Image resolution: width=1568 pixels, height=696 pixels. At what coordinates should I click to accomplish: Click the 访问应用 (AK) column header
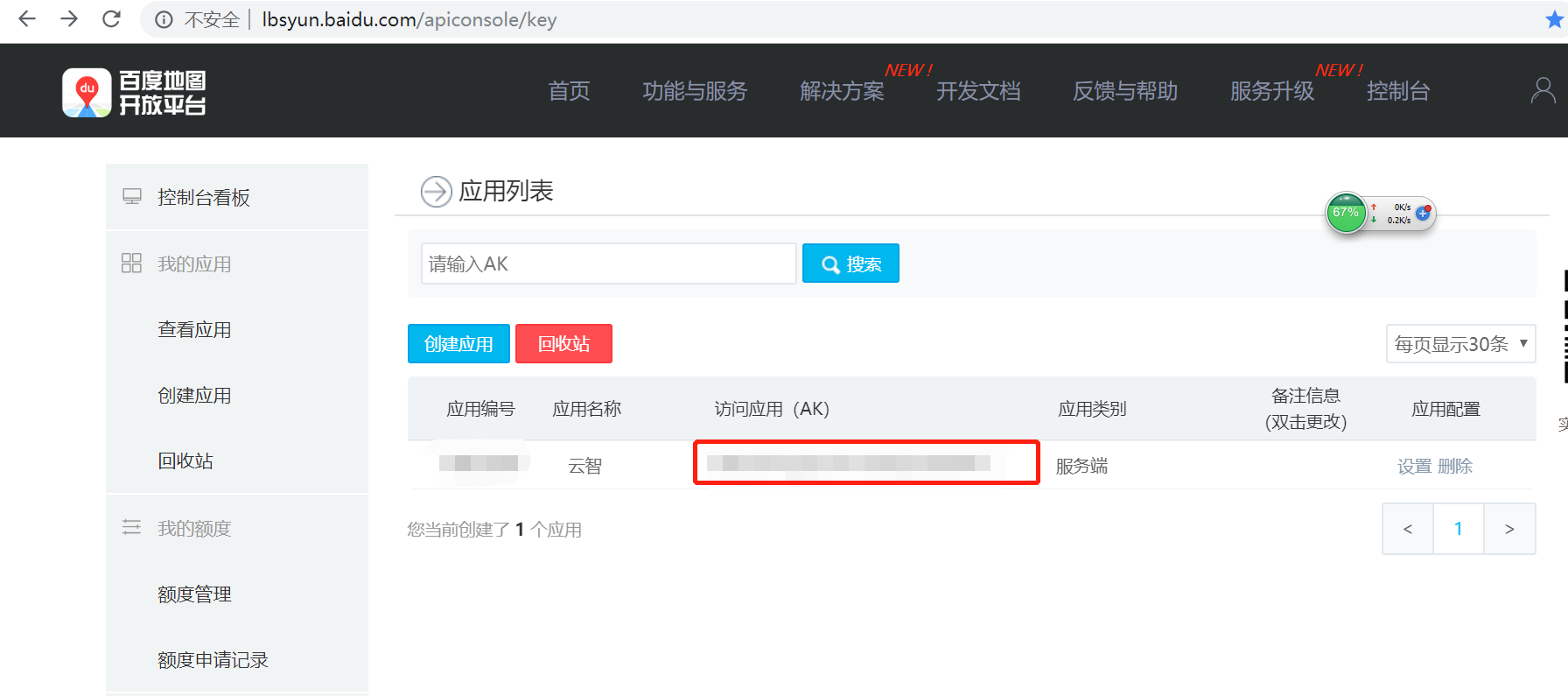[x=772, y=409]
